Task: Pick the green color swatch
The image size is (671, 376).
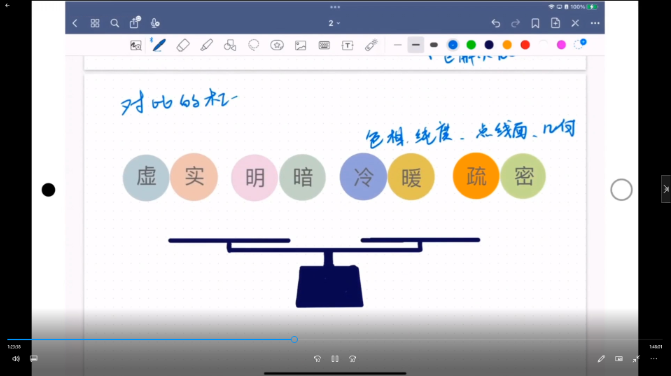Action: click(471, 45)
